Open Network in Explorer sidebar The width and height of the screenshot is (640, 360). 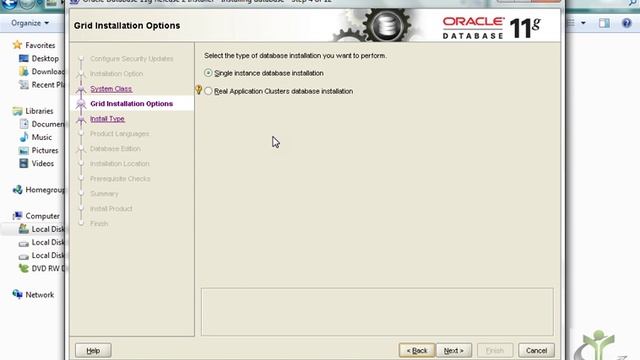coord(40,295)
